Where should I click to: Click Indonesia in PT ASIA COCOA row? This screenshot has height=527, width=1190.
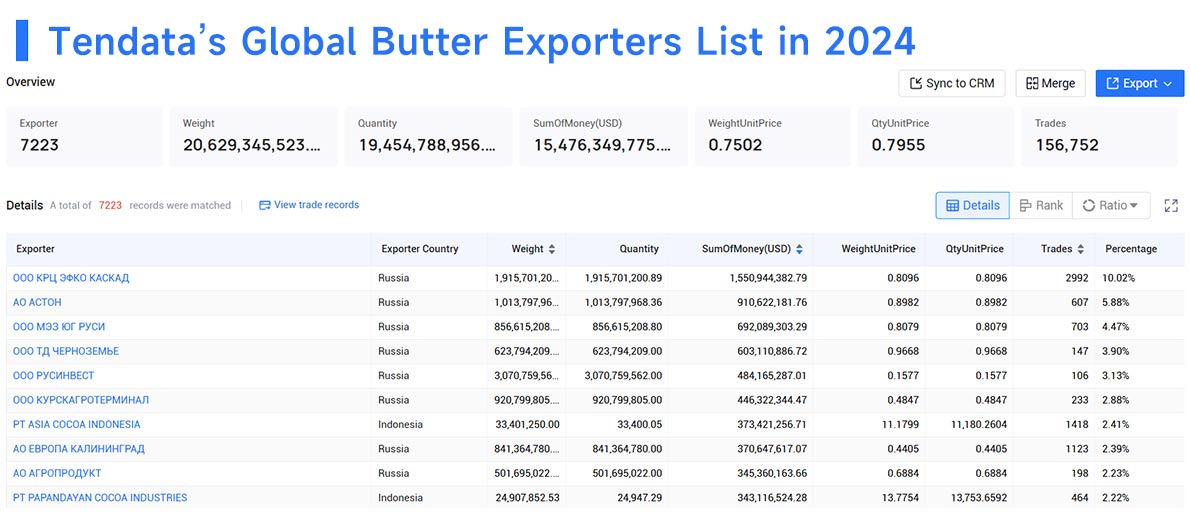coord(401,424)
